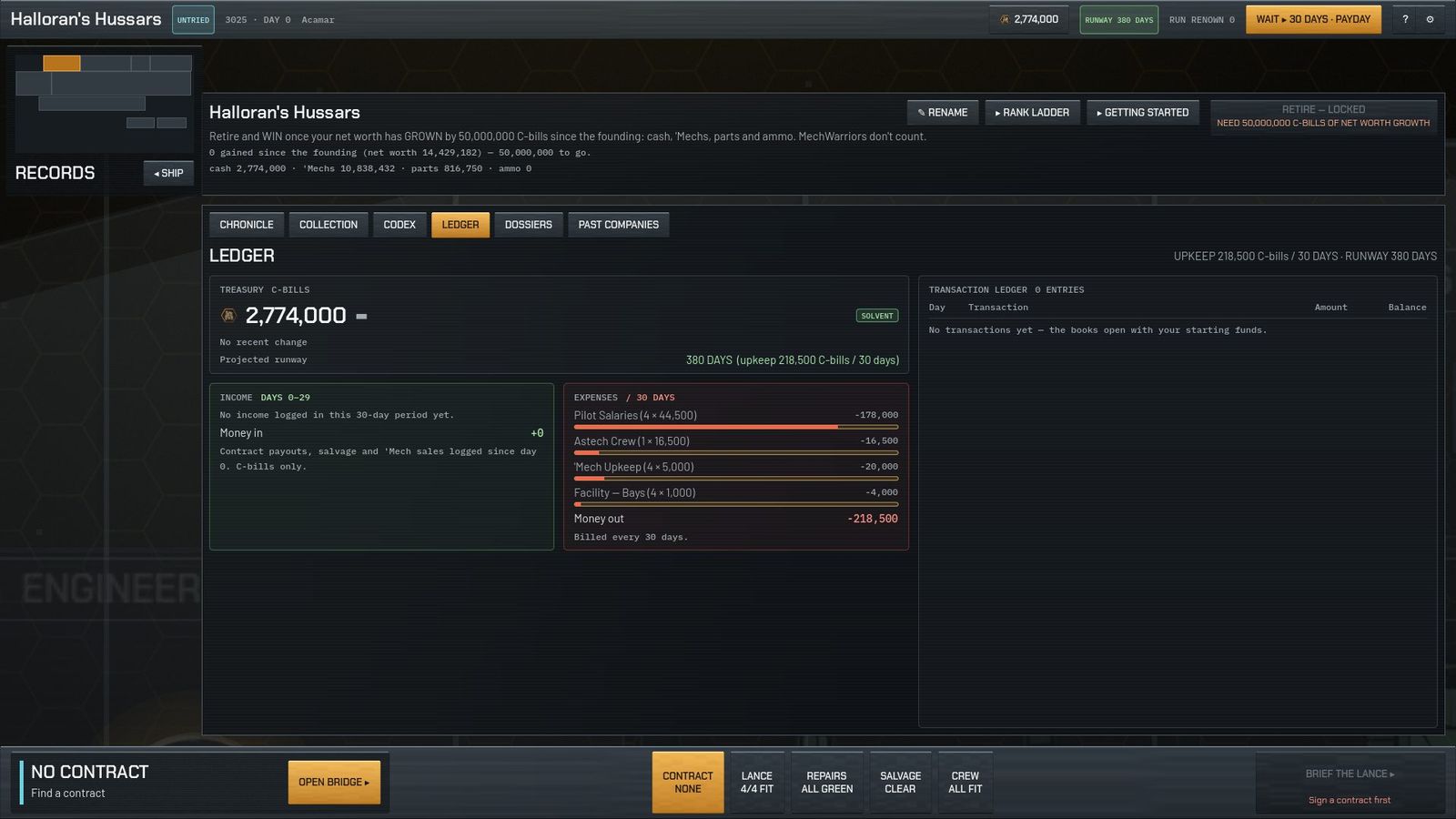Expand the GETTING STARTED guide
The width and height of the screenshot is (1456, 819).
(1143, 113)
